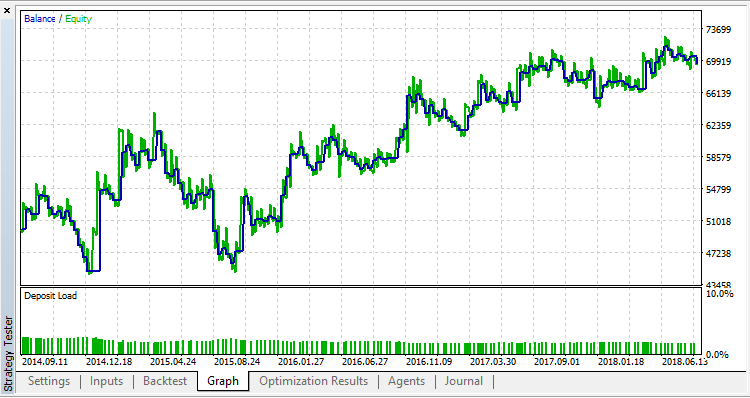Click the 2015.04.24 date label

point(173,361)
